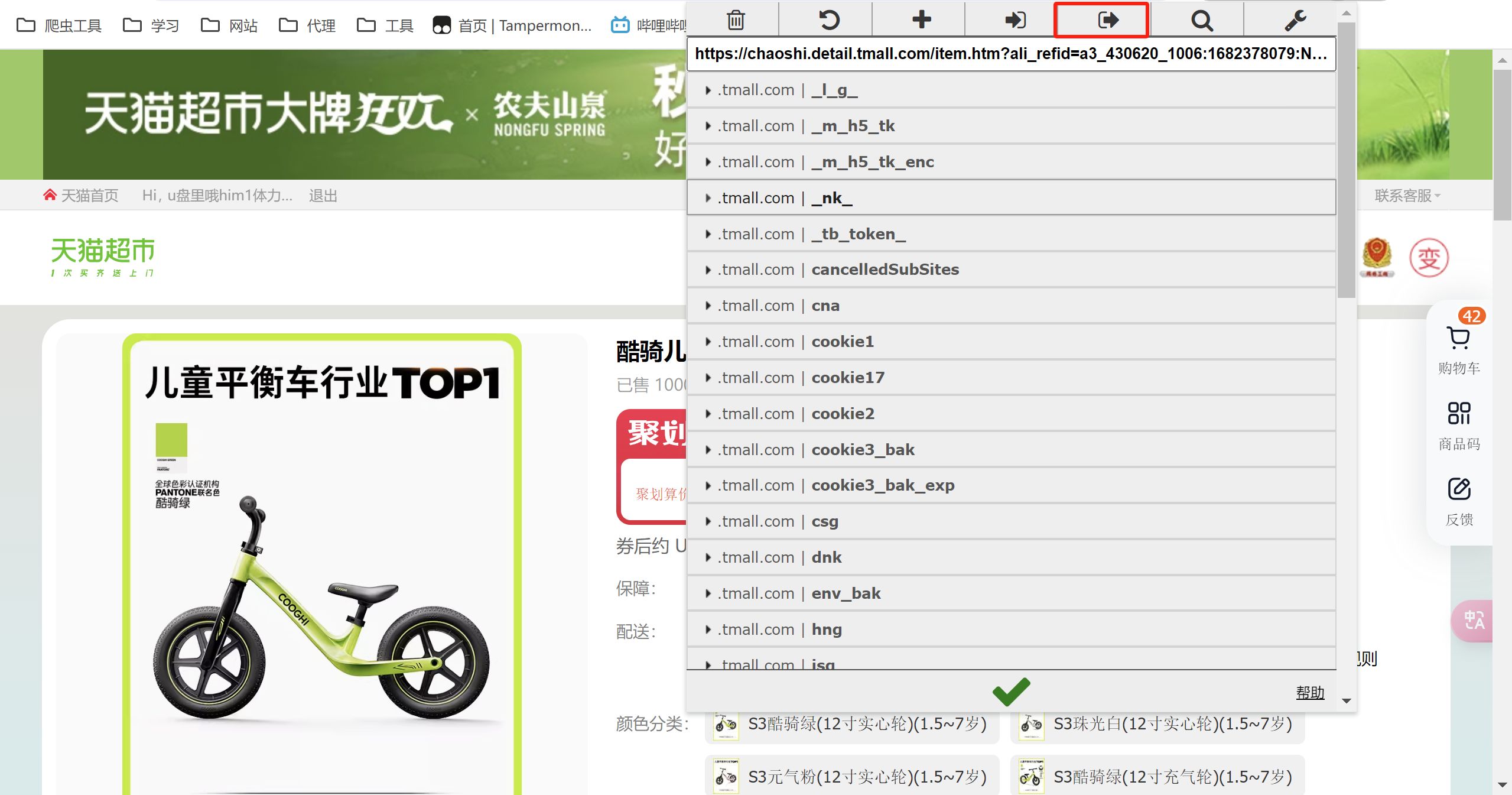Expand the csg cookie row
This screenshot has width=1512, height=795.
point(1011,521)
